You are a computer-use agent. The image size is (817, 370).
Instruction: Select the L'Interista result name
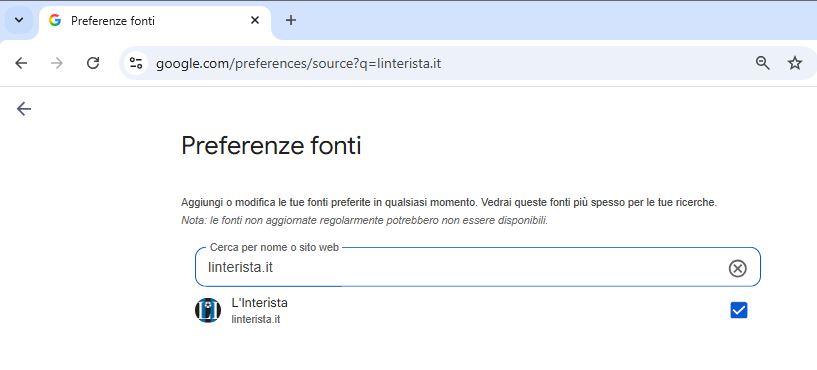pos(259,302)
